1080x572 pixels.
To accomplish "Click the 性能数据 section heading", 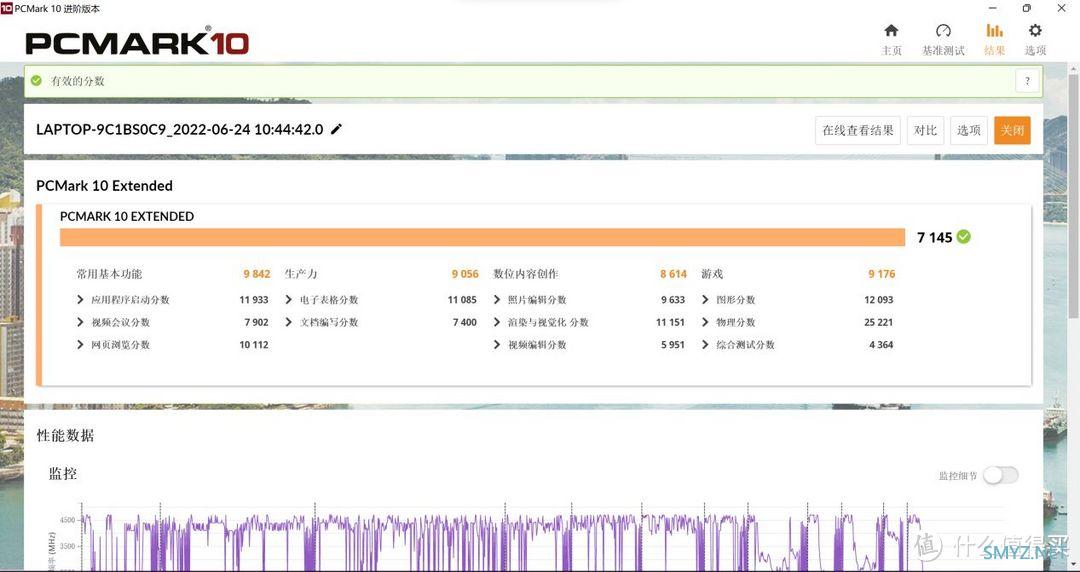I will (65, 436).
